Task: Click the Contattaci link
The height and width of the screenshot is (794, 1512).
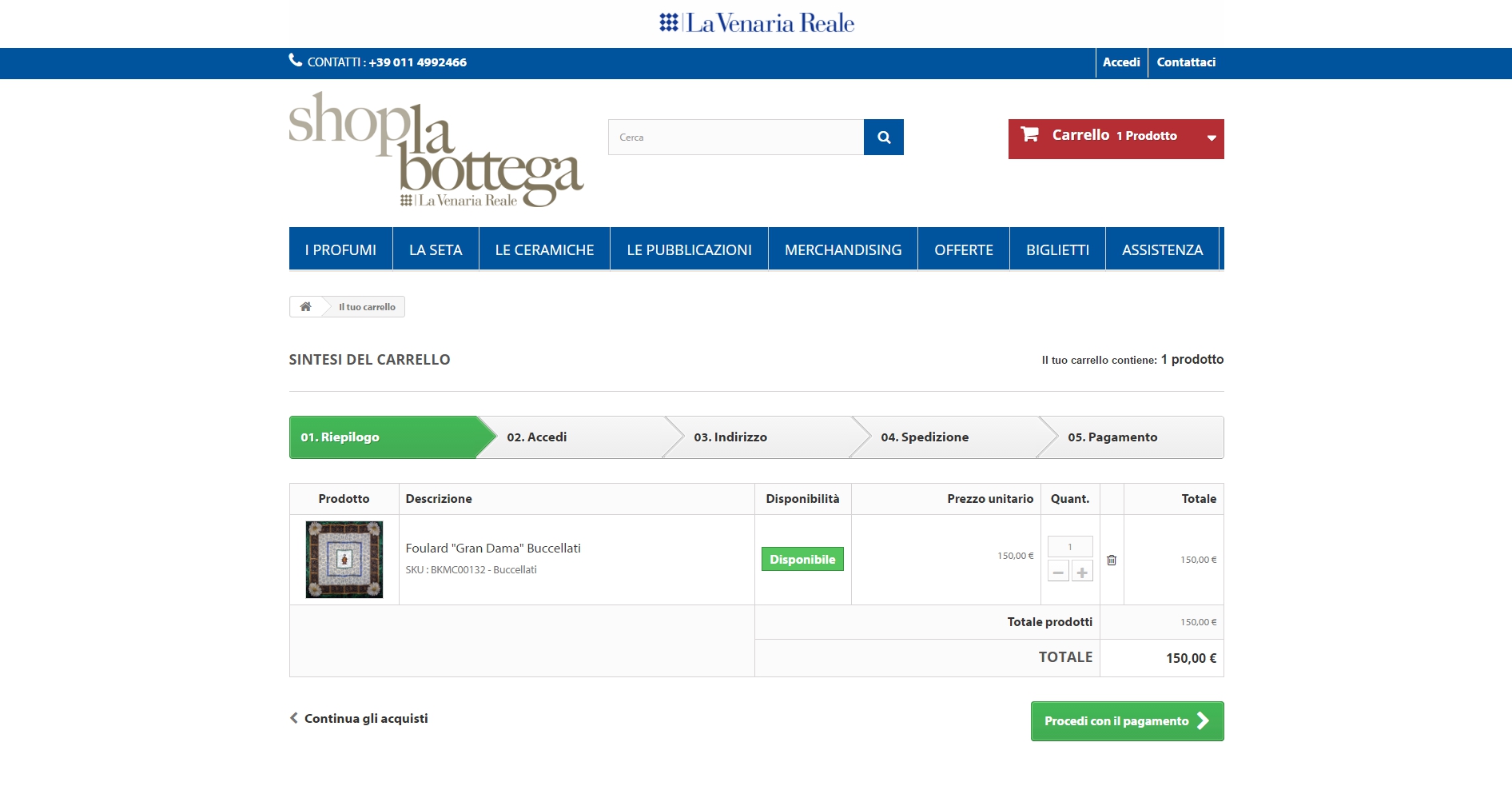Action: (1186, 62)
